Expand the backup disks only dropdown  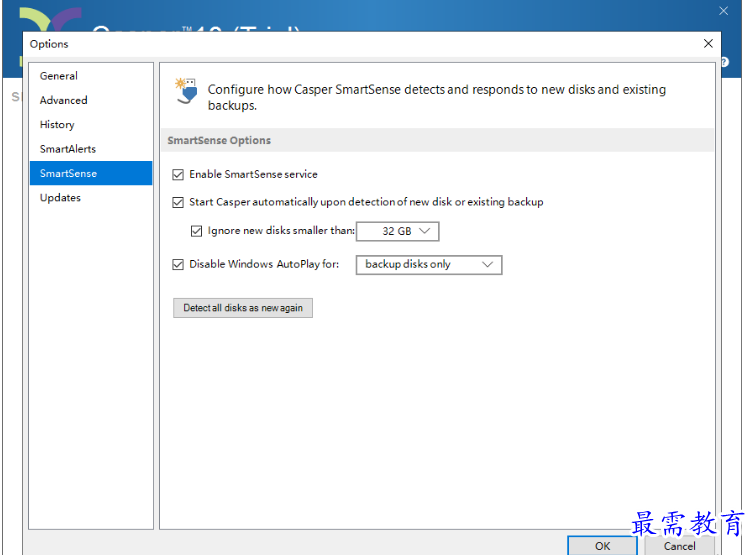coord(429,265)
